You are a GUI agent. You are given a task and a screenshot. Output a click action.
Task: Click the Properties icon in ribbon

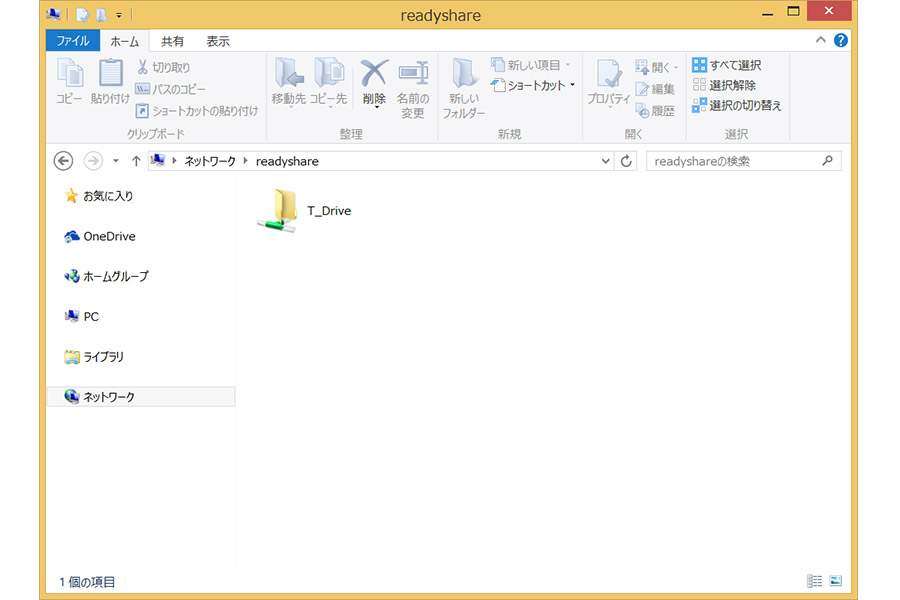point(607,87)
